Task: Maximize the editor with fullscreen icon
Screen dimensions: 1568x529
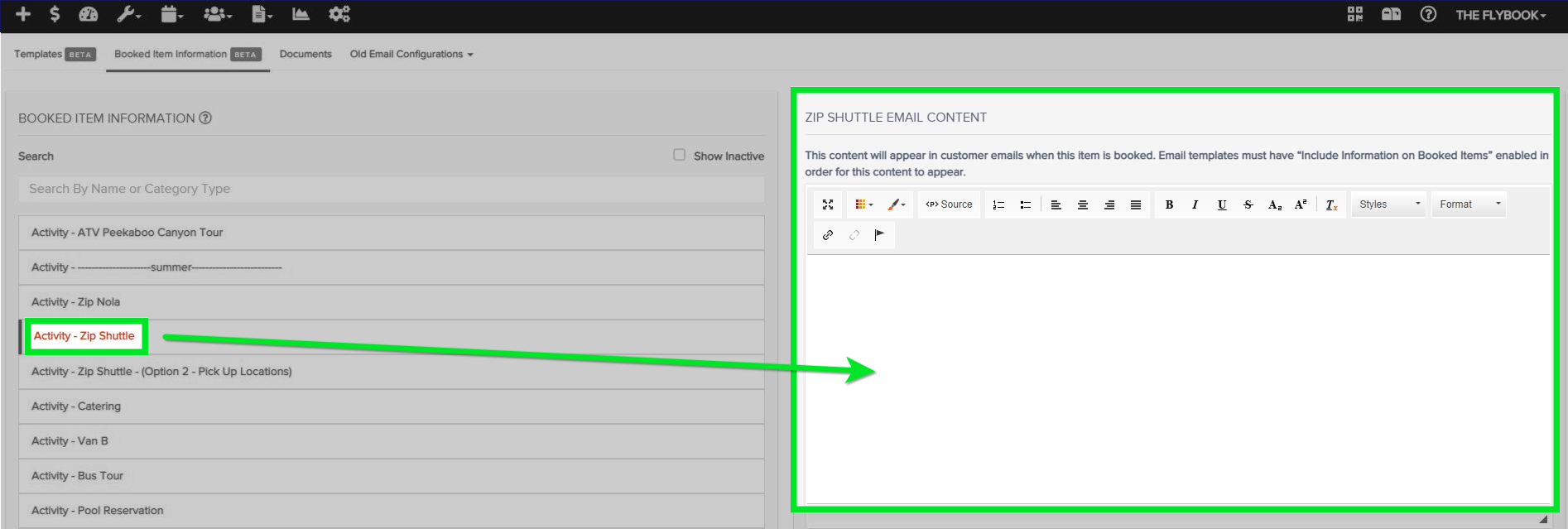Action: click(828, 204)
